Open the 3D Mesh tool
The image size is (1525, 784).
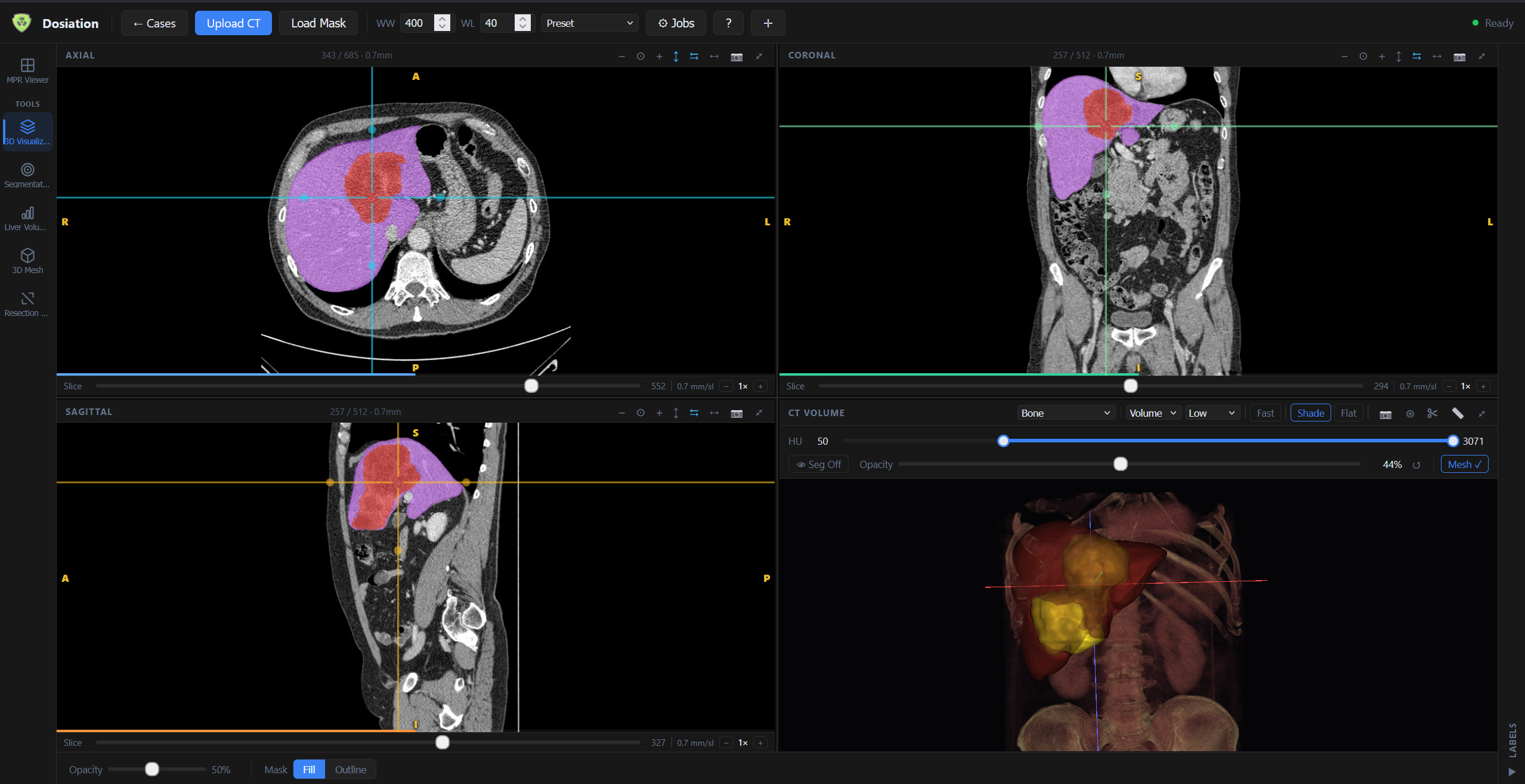(x=27, y=261)
